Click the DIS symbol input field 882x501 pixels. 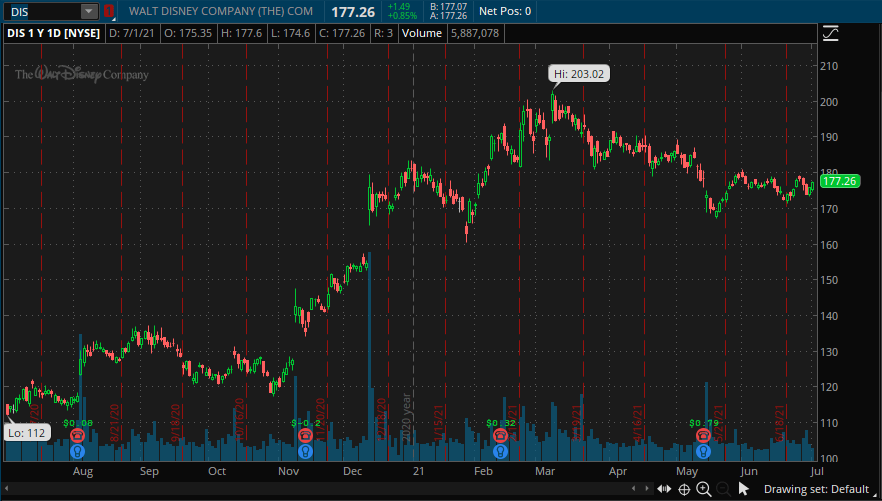point(44,11)
